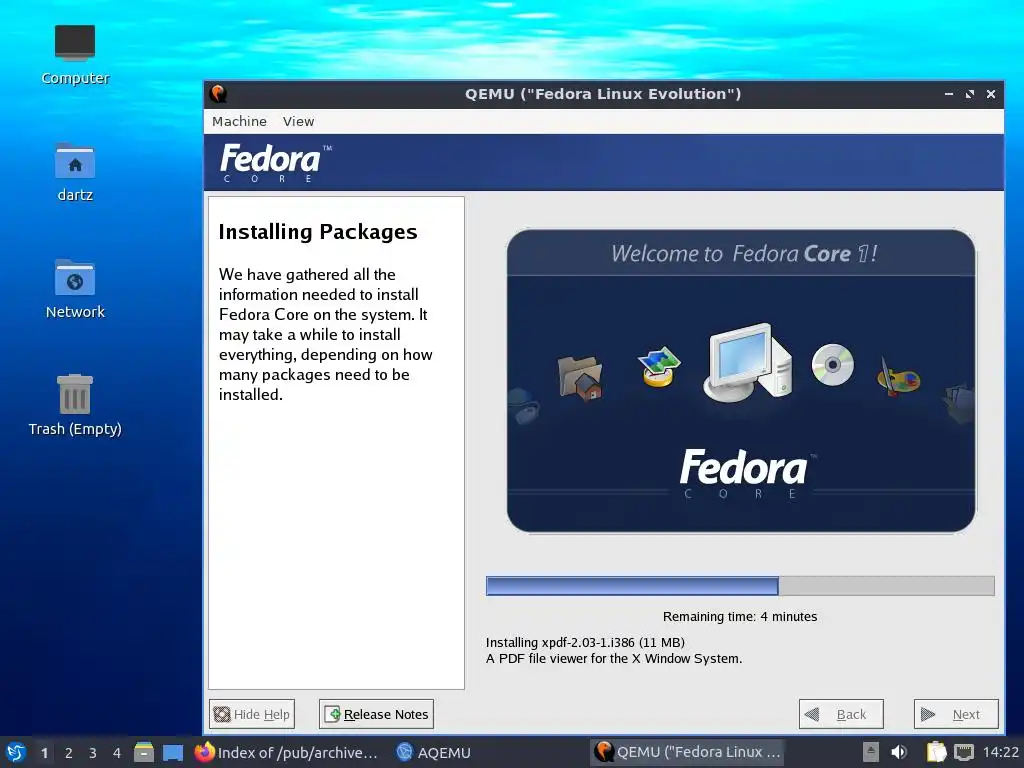The image size is (1024, 768).
Task: Click the 14:22 taskbar clock
Action: pos(1000,752)
